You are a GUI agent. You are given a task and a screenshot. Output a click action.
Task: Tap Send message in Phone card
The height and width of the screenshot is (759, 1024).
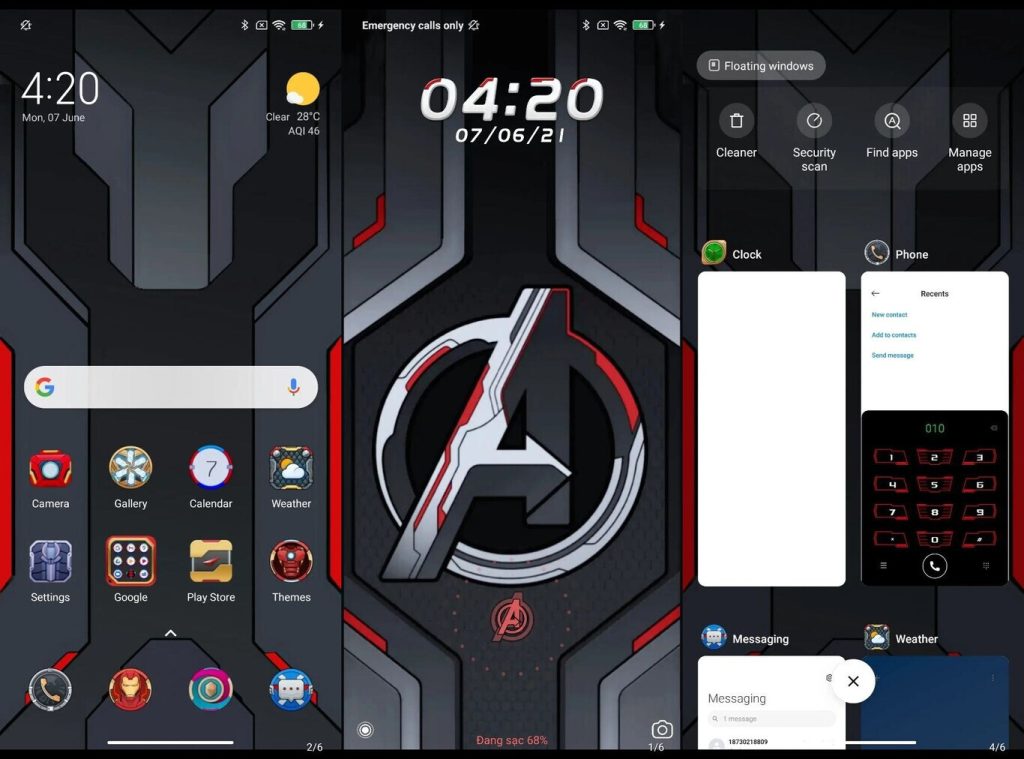(892, 355)
